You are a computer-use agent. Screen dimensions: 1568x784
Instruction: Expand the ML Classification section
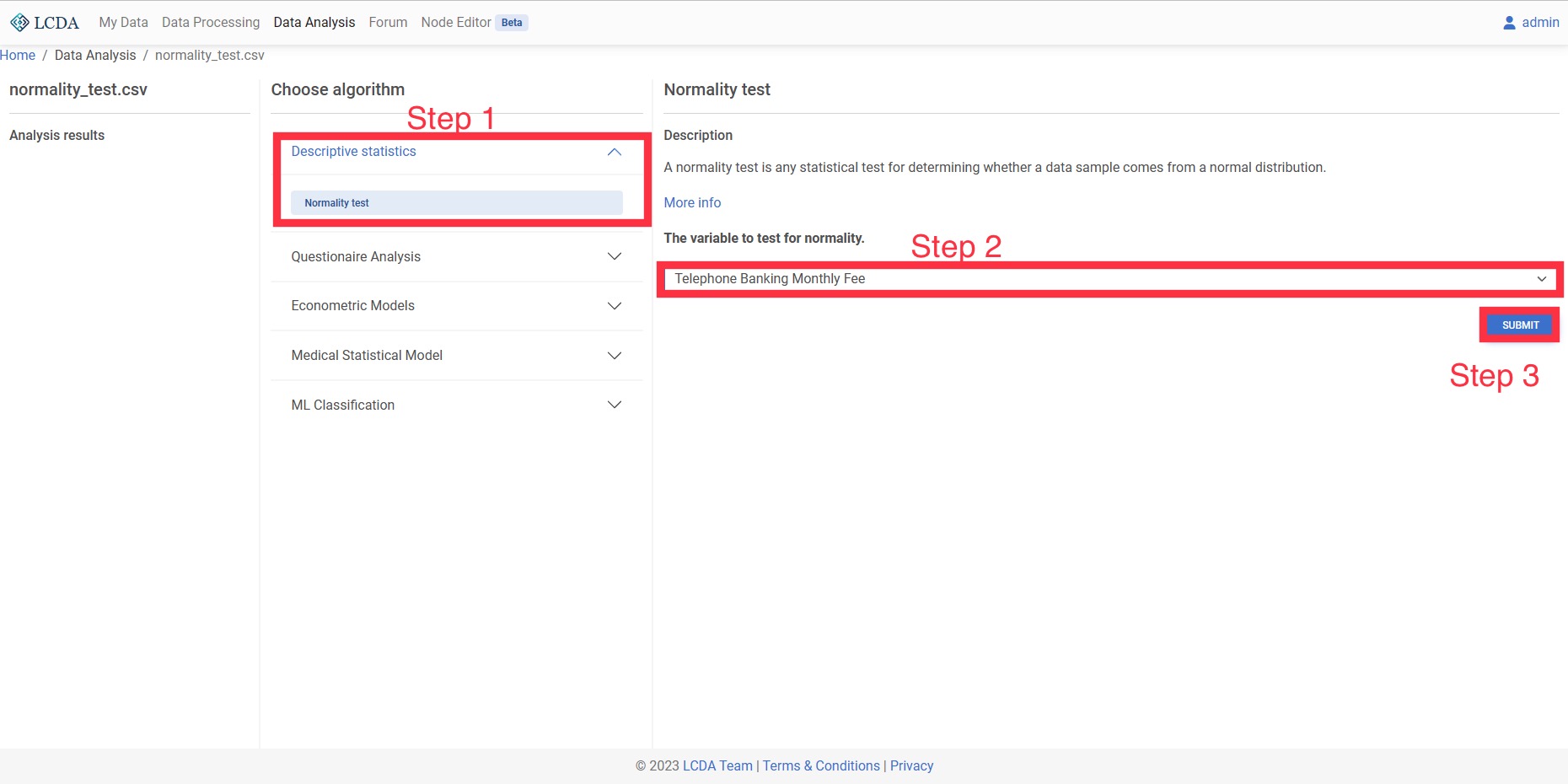[x=614, y=405]
